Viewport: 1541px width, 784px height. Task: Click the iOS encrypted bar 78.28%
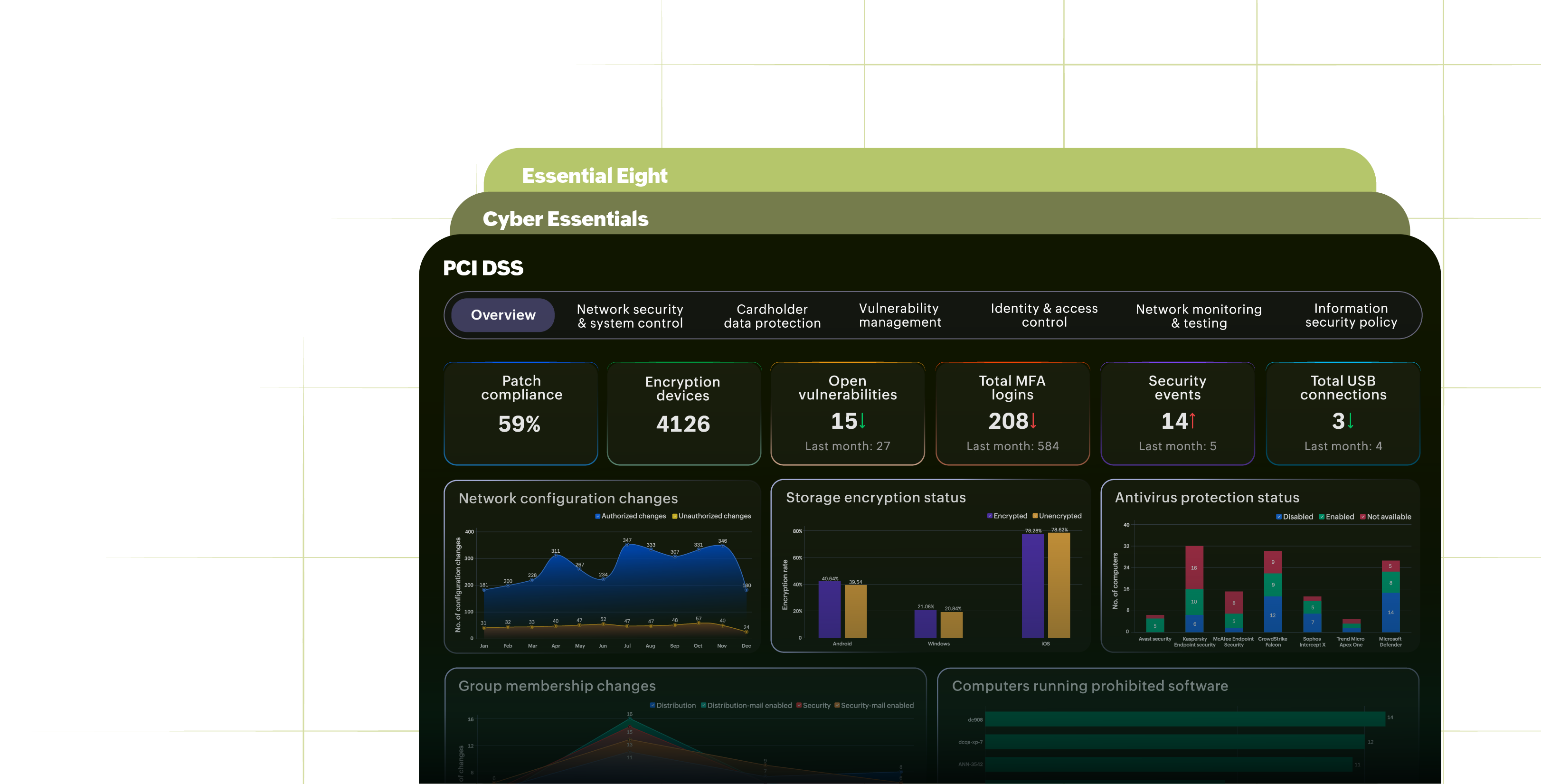tap(1032, 586)
